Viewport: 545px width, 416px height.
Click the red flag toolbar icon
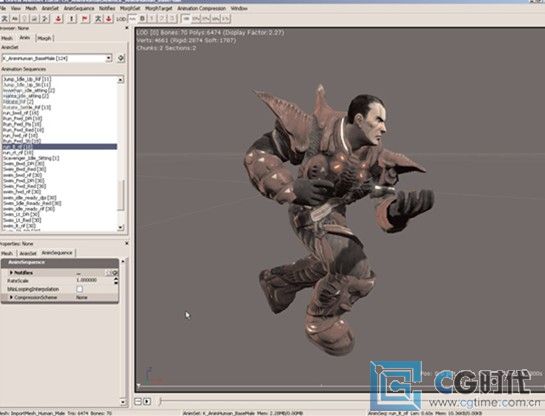pos(85,19)
